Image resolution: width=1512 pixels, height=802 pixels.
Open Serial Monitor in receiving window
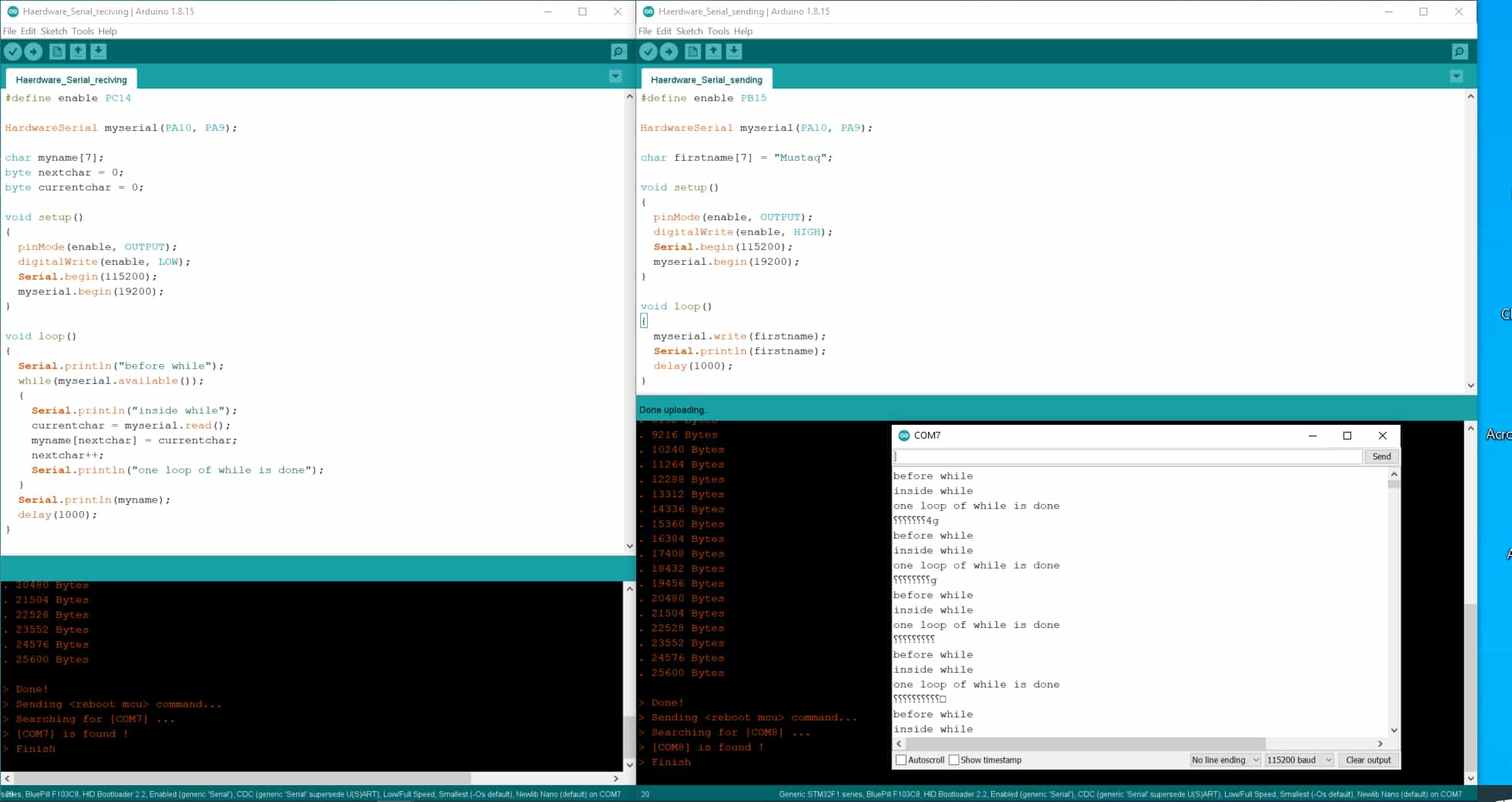[x=619, y=52]
